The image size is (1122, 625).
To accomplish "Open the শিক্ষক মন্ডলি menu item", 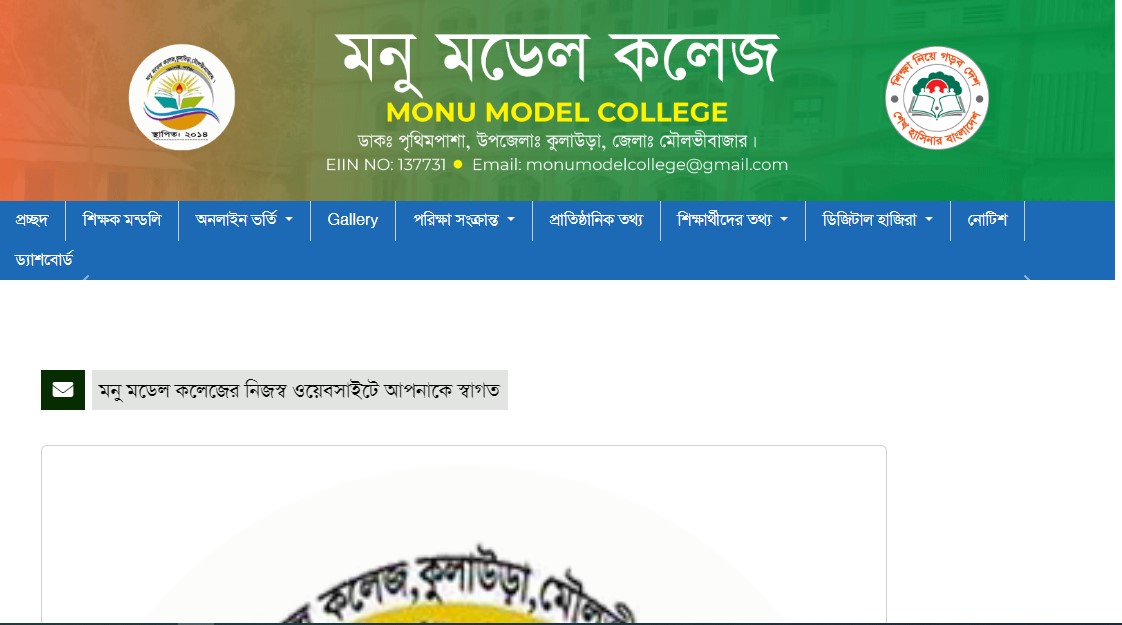I will [x=122, y=220].
